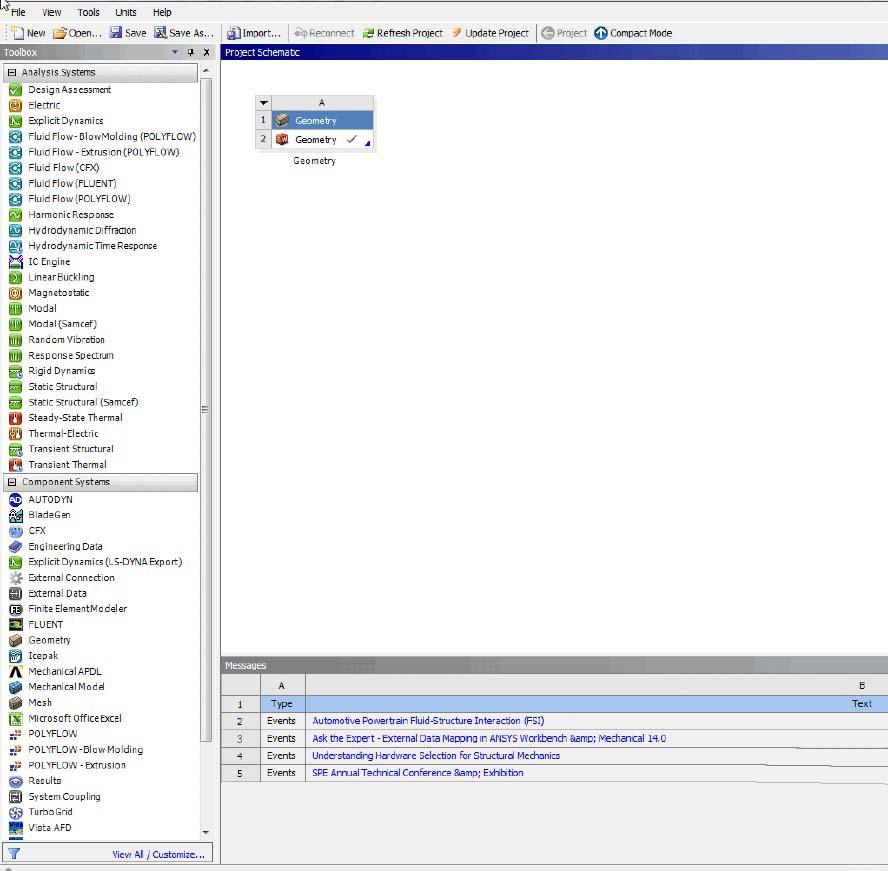Click the Open folder toolbar icon
This screenshot has height=871, width=888.
59,33
